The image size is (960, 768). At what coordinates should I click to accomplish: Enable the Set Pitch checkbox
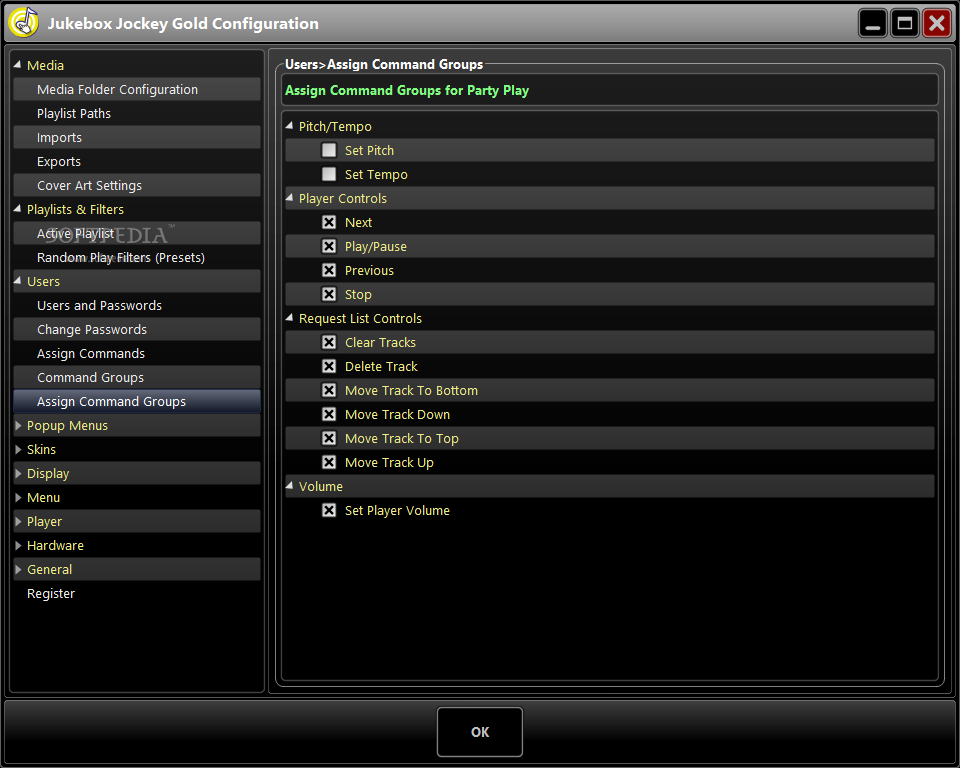[329, 150]
